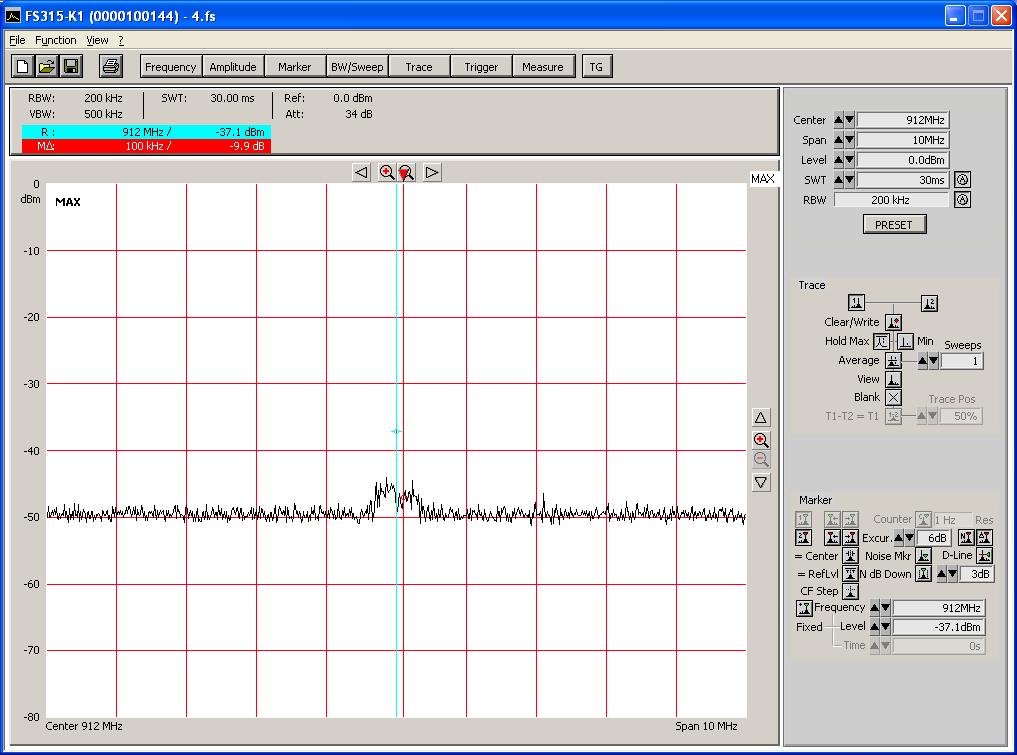This screenshot has width=1017, height=755.
Task: Toggle auto mode for RBW
Action: coord(962,200)
